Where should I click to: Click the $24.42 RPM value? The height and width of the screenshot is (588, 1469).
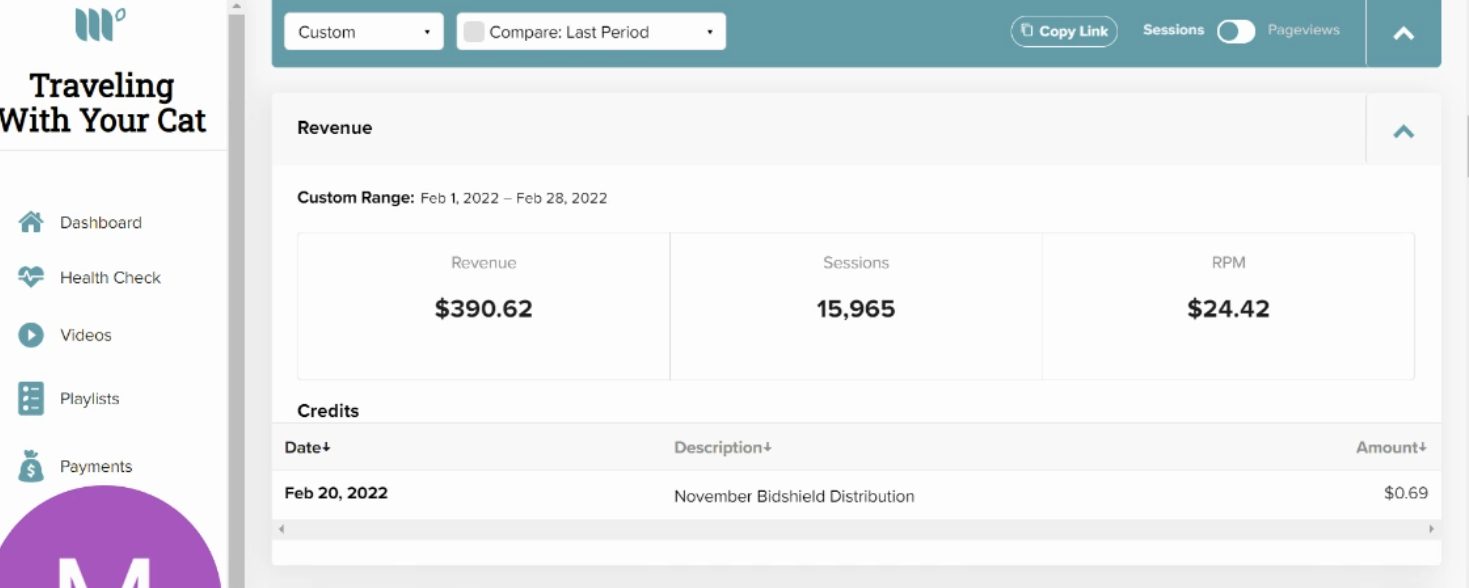coord(1228,309)
